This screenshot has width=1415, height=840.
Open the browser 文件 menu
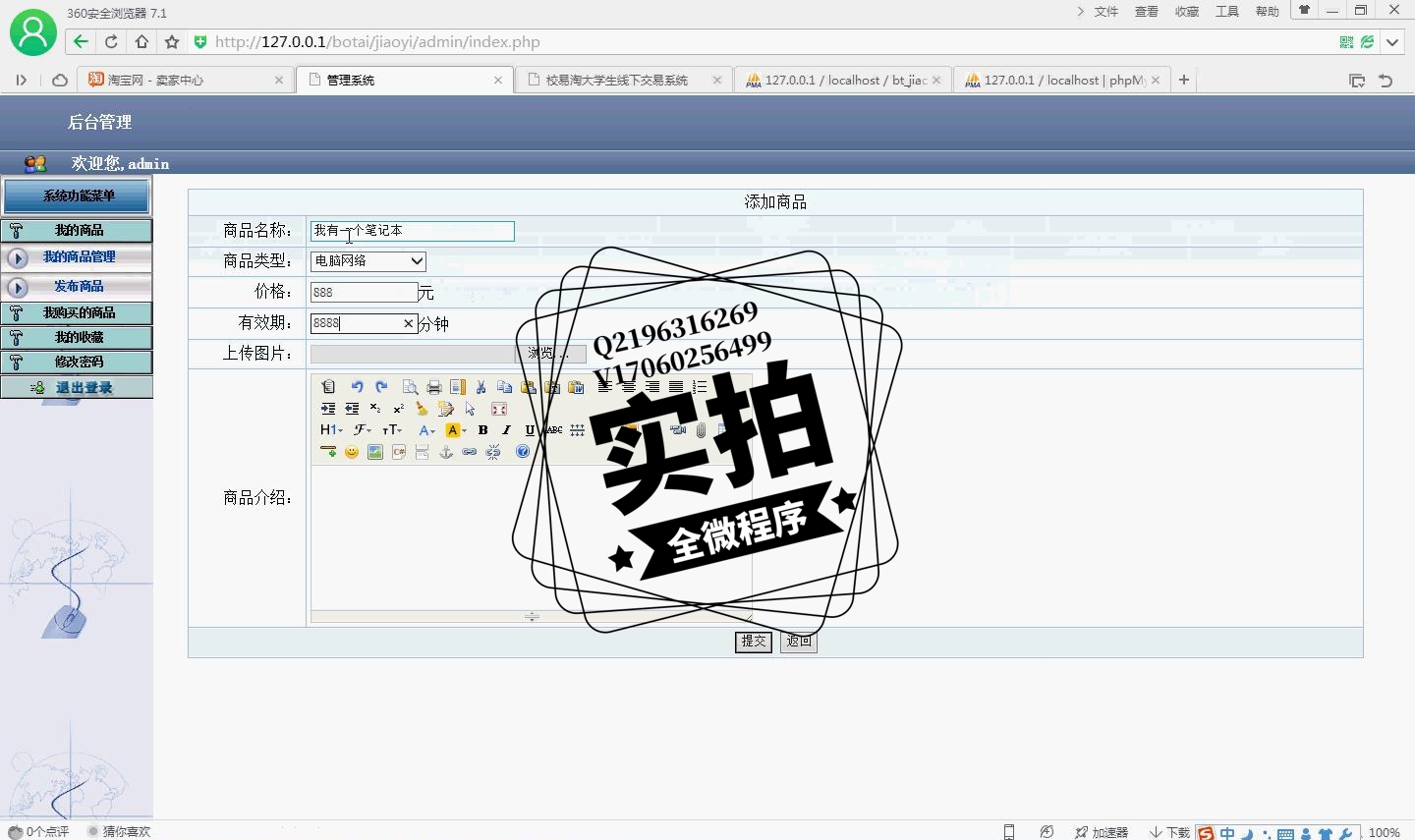point(1106,12)
